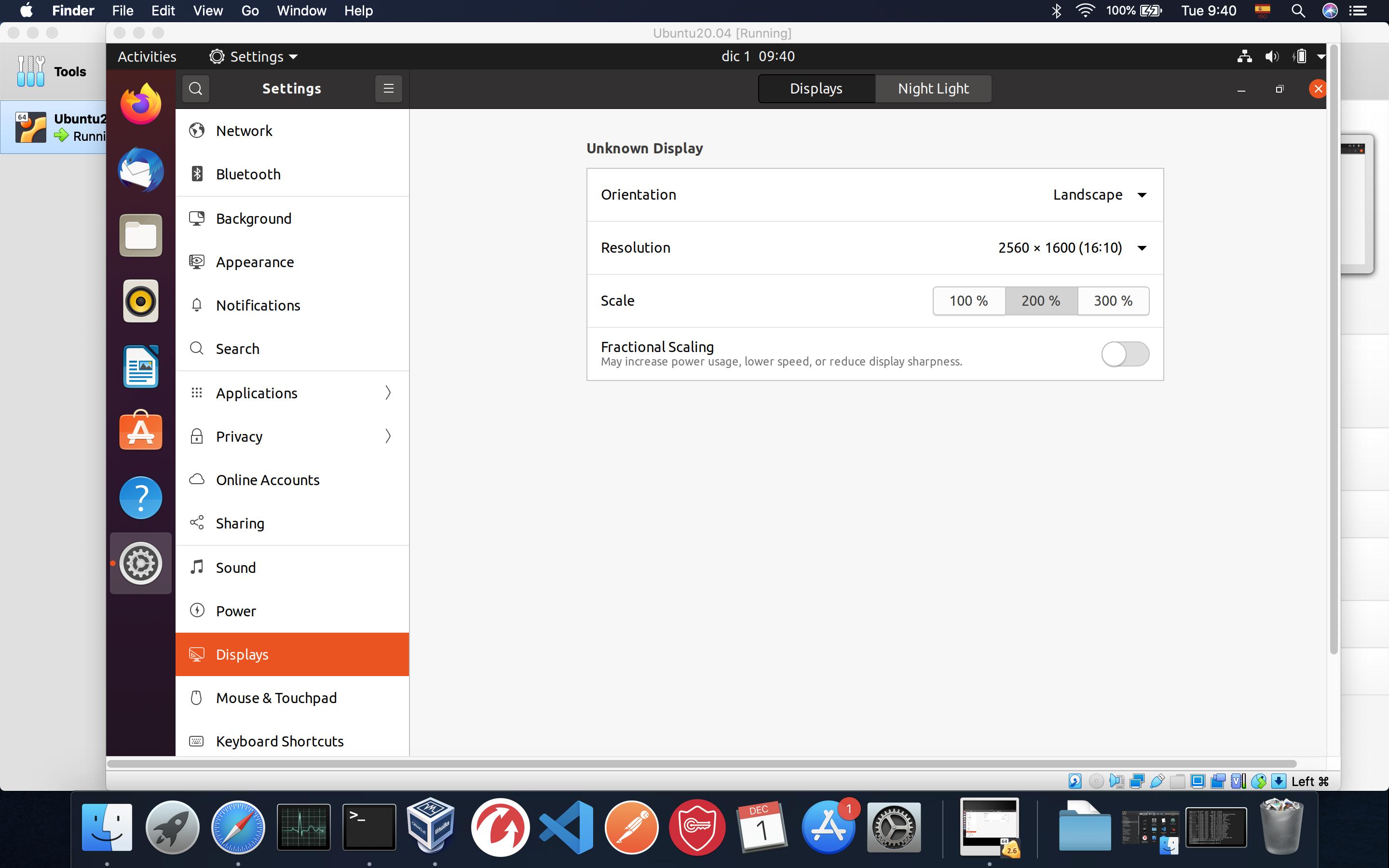Open Firefox from the Ubuntu dock

click(x=141, y=103)
